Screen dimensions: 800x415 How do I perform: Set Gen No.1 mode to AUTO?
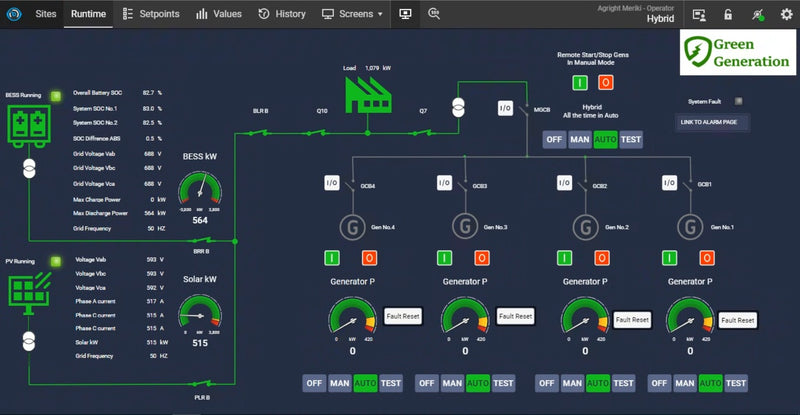[710, 383]
